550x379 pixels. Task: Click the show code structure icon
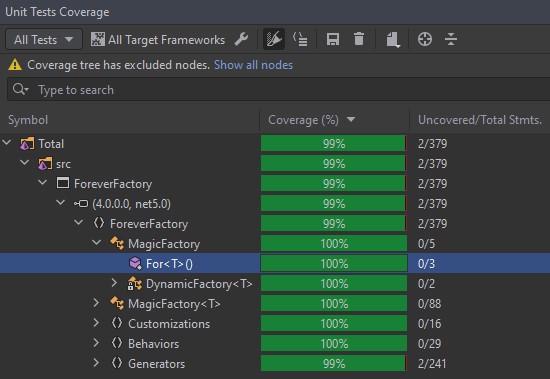[x=300, y=39]
